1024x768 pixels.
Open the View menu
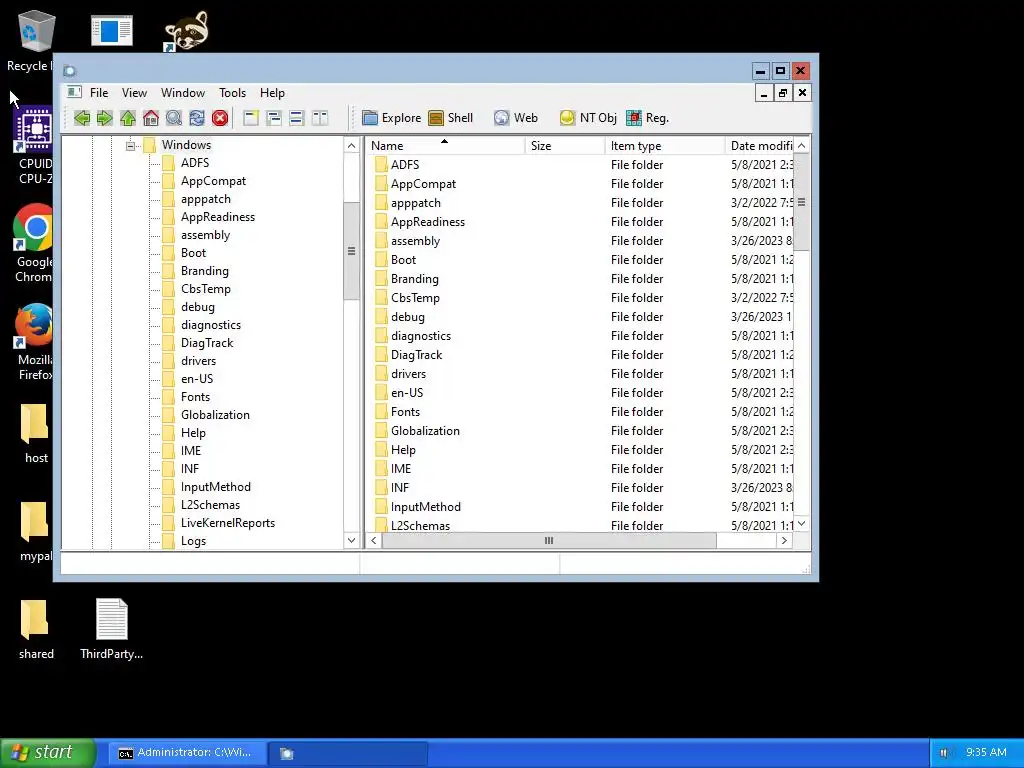[x=135, y=93]
